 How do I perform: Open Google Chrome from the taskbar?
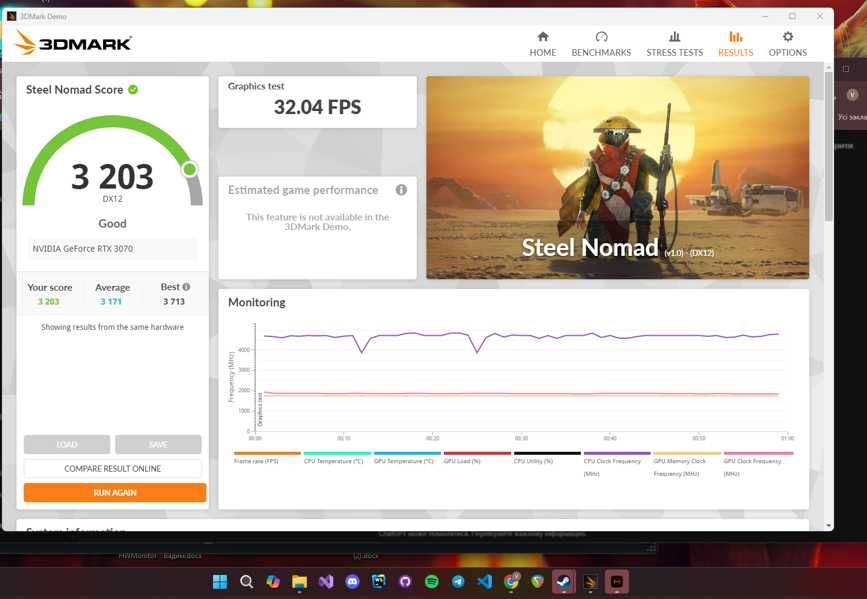coord(511,581)
